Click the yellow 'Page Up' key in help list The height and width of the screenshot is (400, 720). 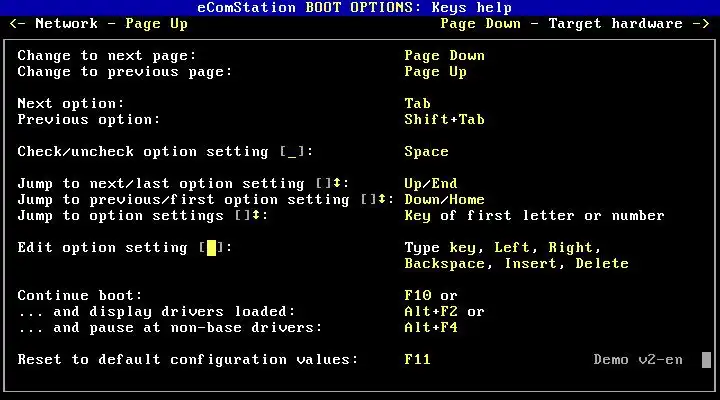click(435, 72)
